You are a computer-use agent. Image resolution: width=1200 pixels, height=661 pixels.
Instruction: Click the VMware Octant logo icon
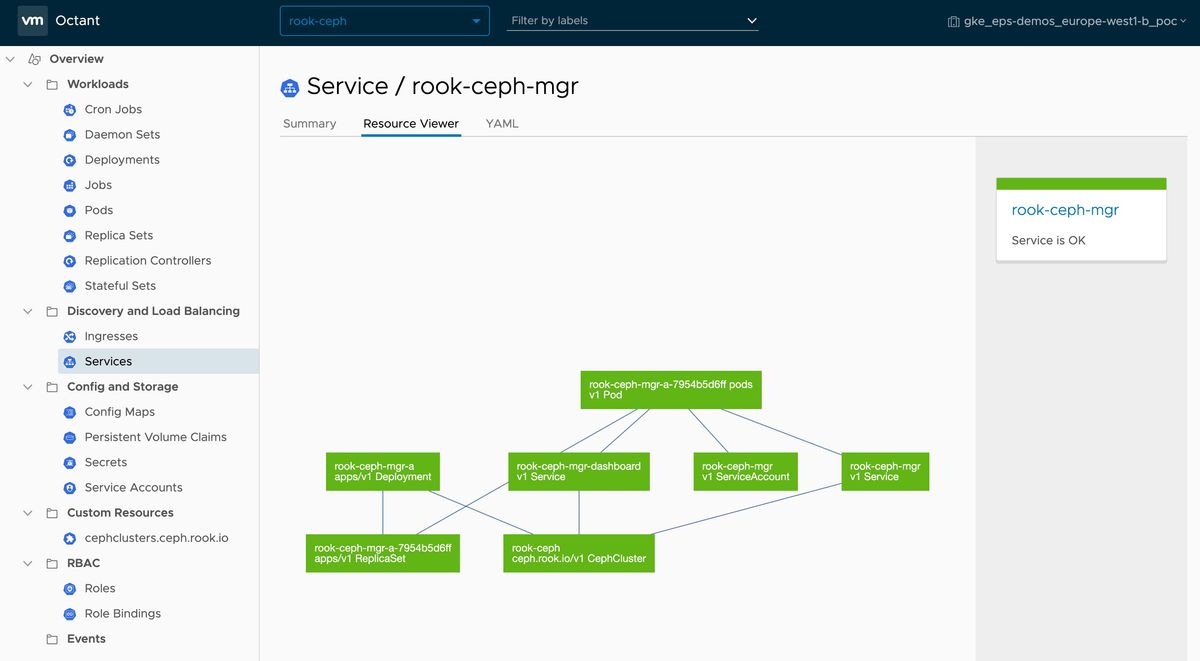click(x=32, y=20)
